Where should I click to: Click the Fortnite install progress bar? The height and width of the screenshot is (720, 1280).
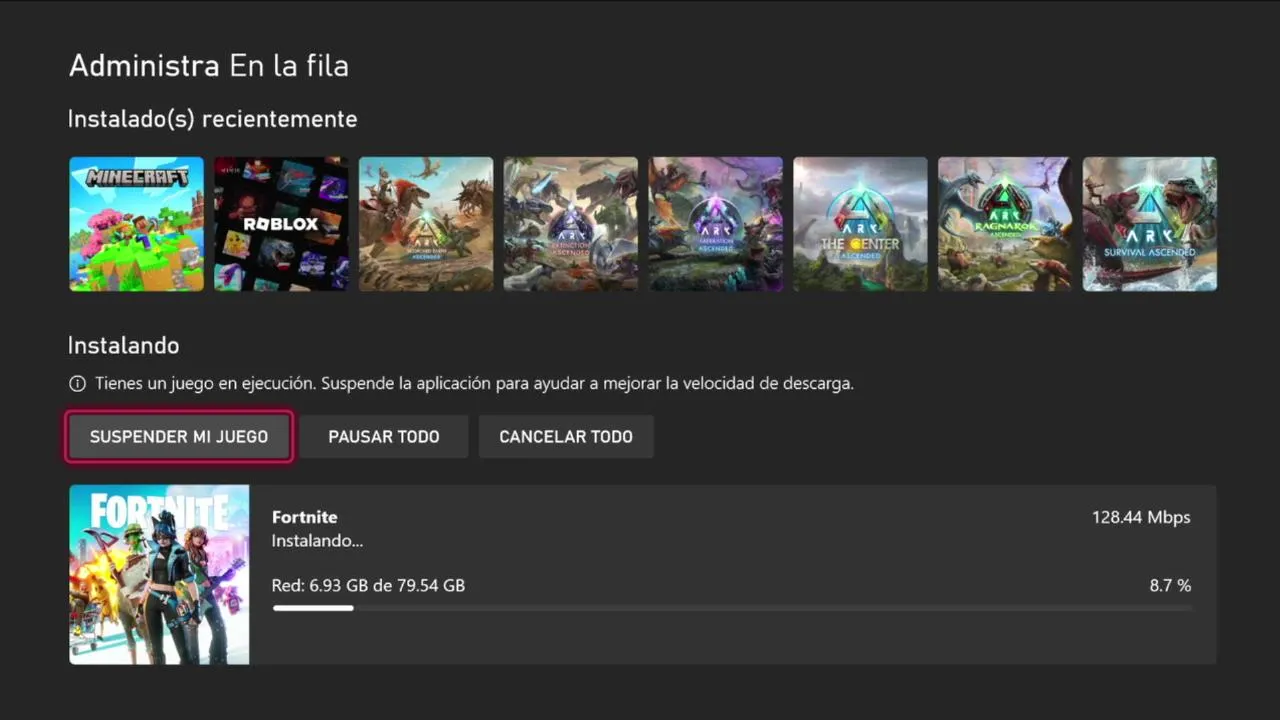pos(731,607)
